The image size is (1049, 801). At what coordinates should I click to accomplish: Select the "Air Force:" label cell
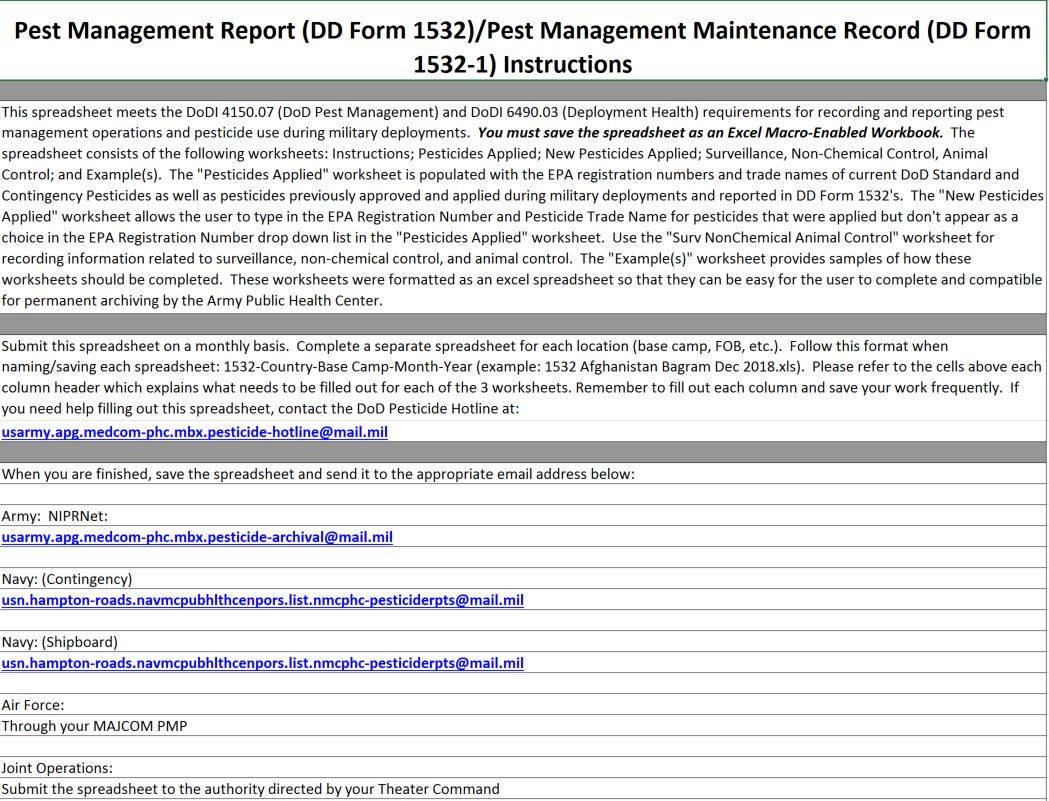point(523,705)
